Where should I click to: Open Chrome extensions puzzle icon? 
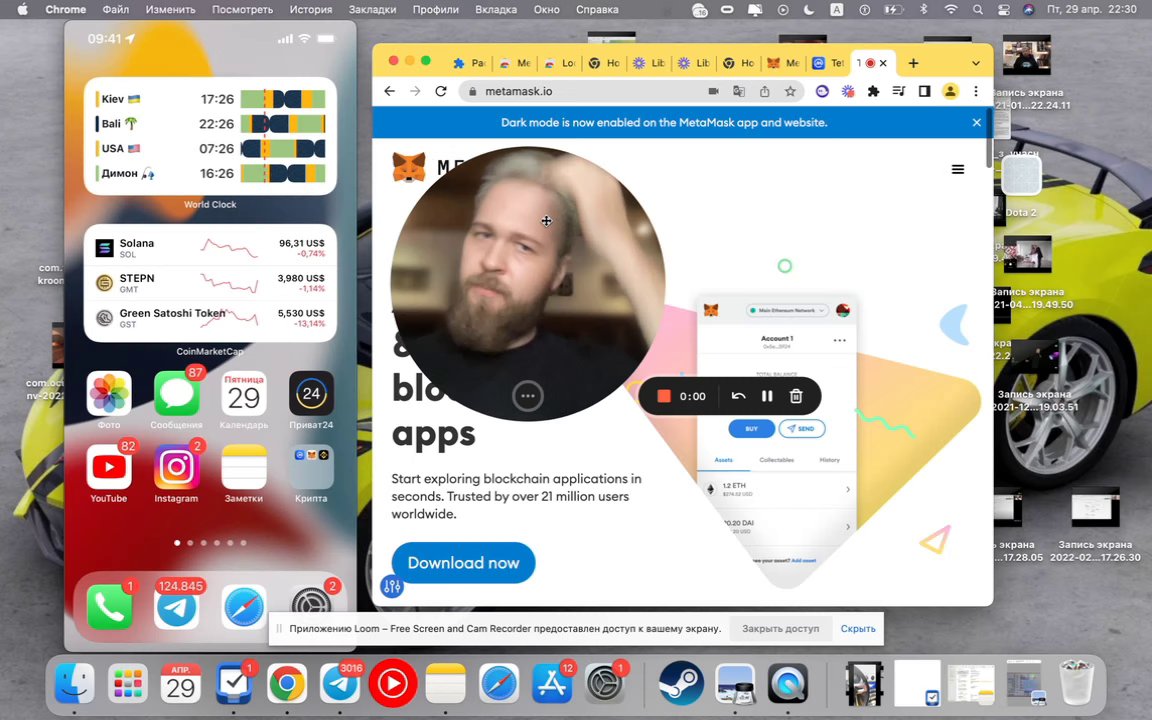point(873,91)
